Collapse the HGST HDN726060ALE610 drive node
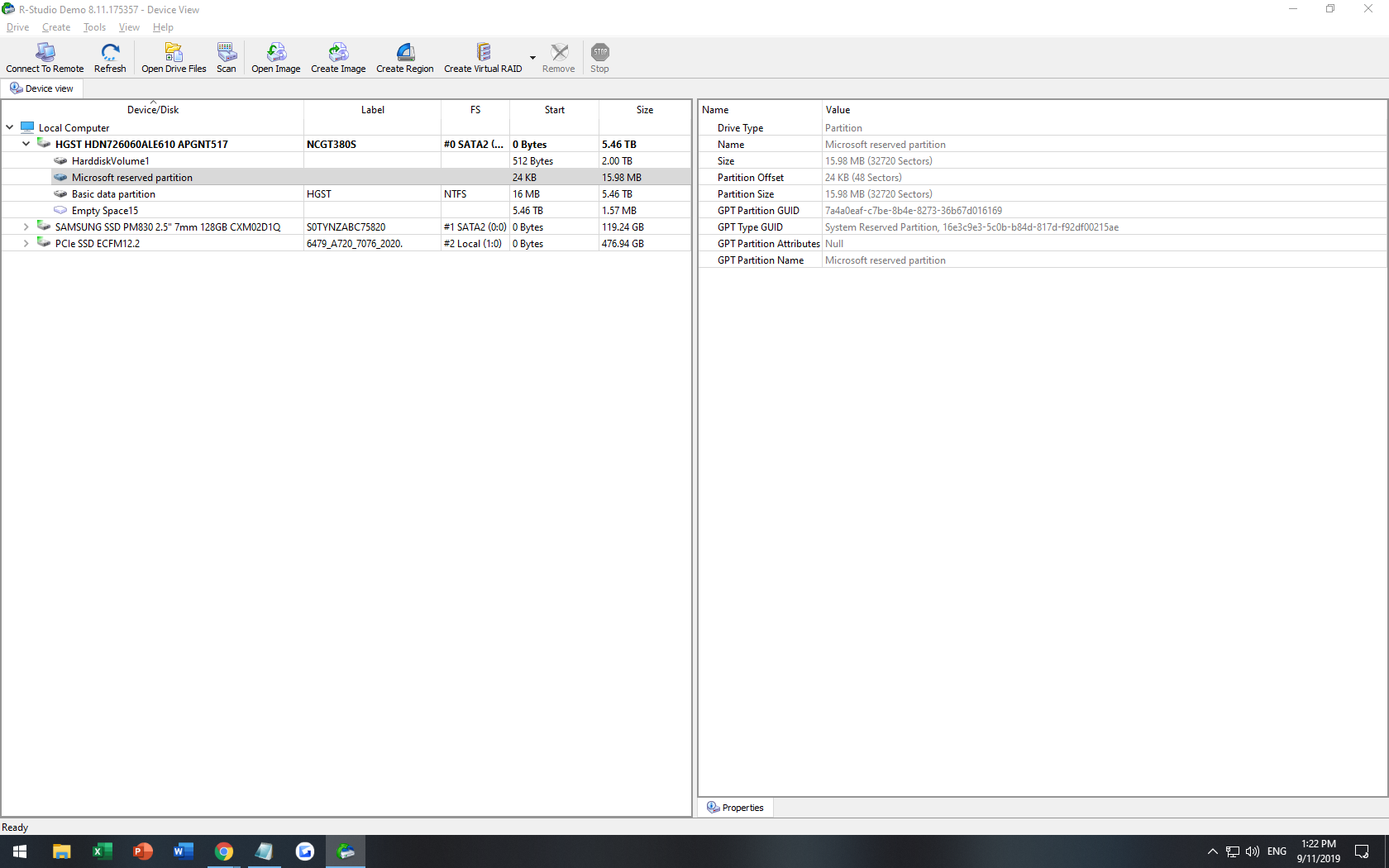This screenshot has width=1389, height=868. 26,144
